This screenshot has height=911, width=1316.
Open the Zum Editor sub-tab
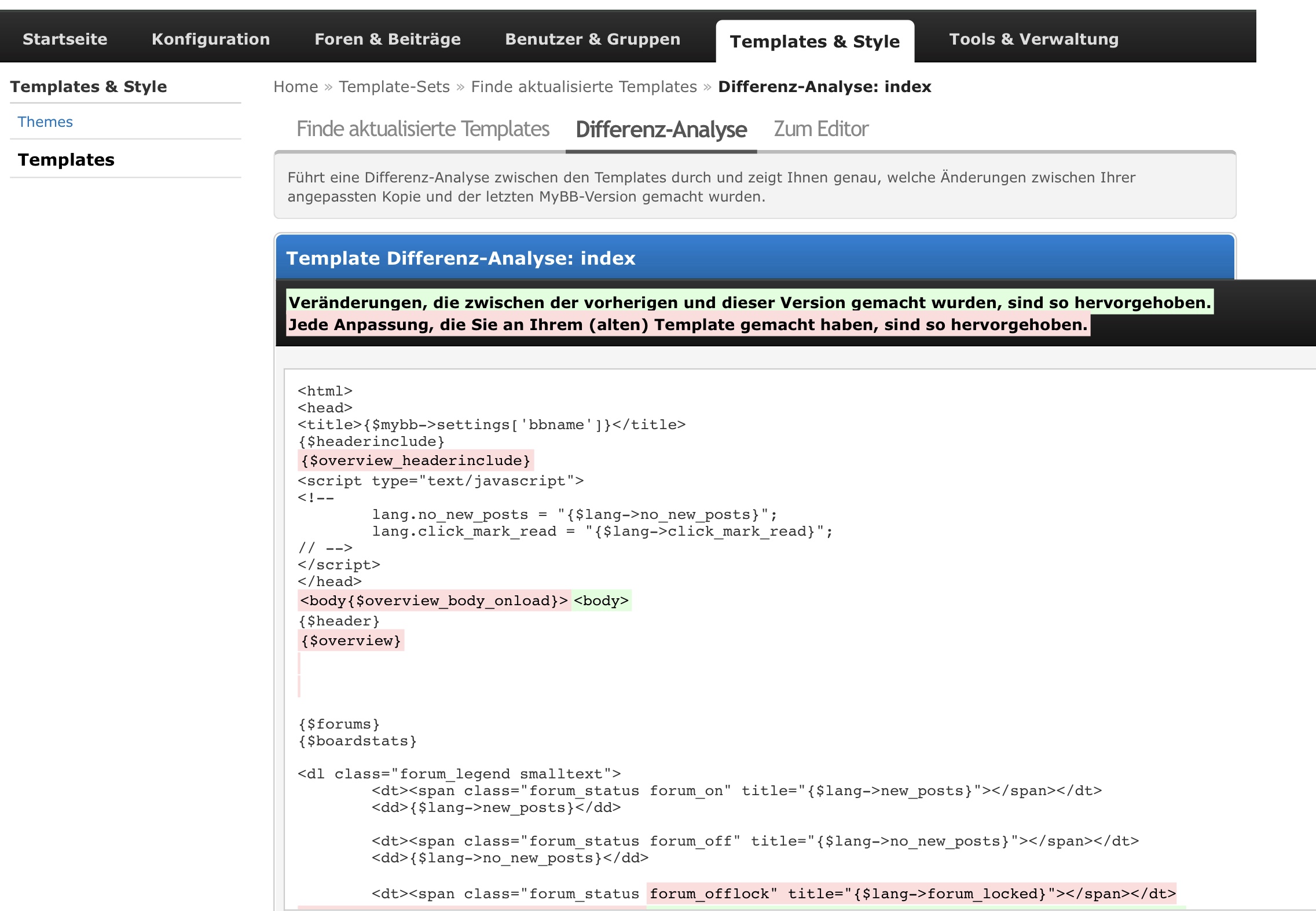tap(821, 129)
